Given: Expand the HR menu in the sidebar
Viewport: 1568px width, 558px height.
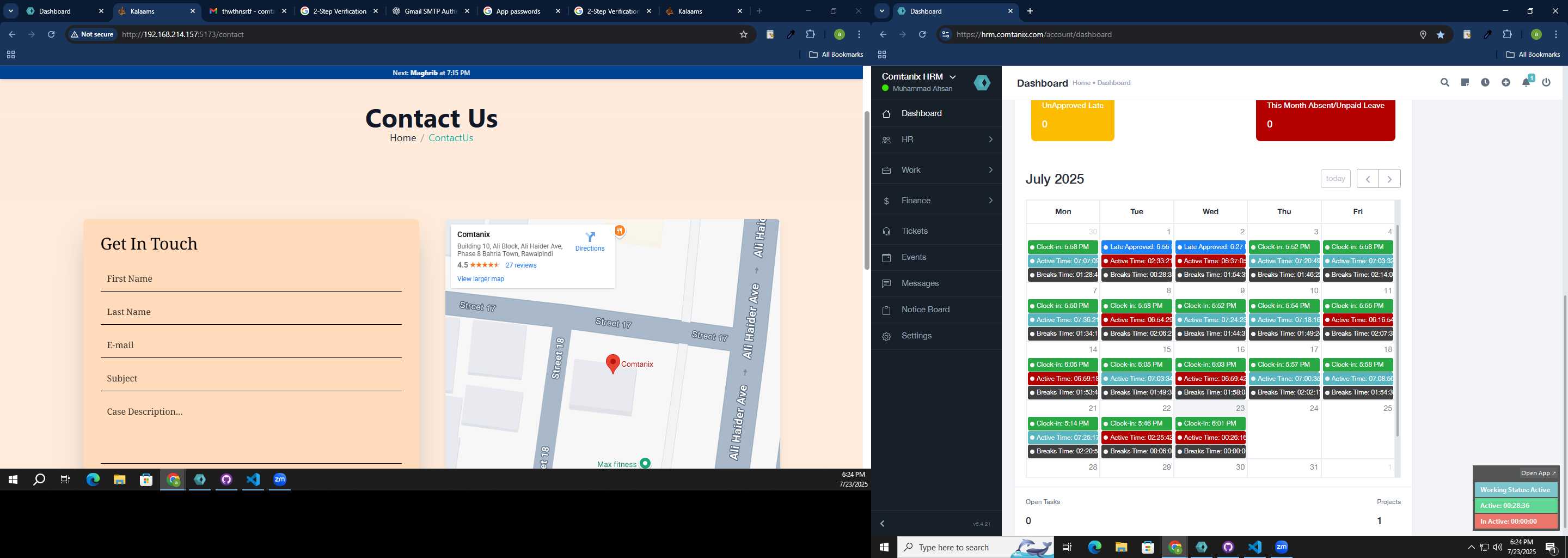Looking at the screenshot, I should 936,139.
